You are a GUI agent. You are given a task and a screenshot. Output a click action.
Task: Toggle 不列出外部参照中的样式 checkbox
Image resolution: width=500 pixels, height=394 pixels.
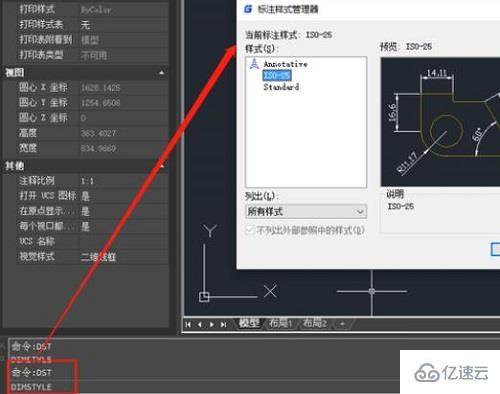tap(249, 230)
